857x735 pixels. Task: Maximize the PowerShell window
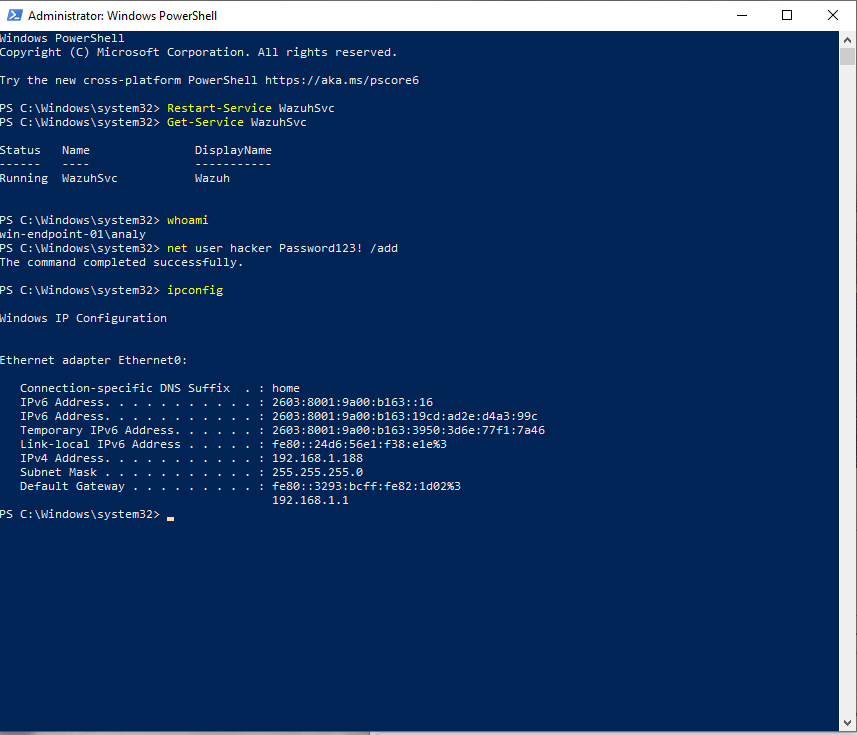786,15
